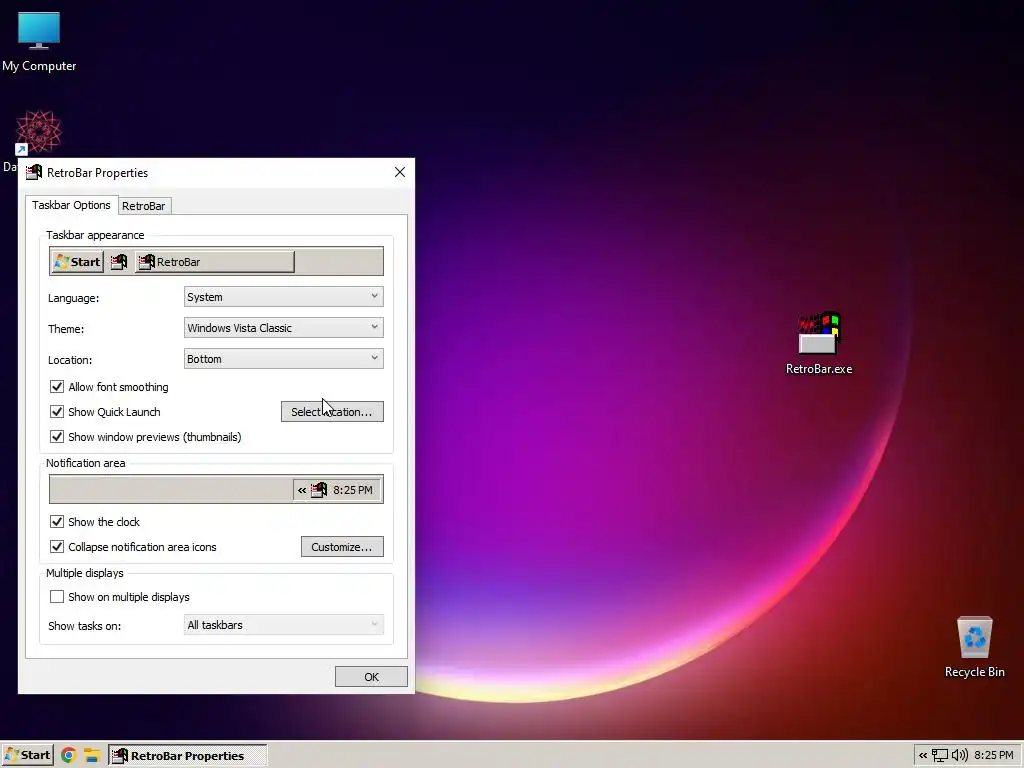Open the Theme dropdown
Image resolution: width=1024 pixels, height=768 pixels.
(x=283, y=328)
